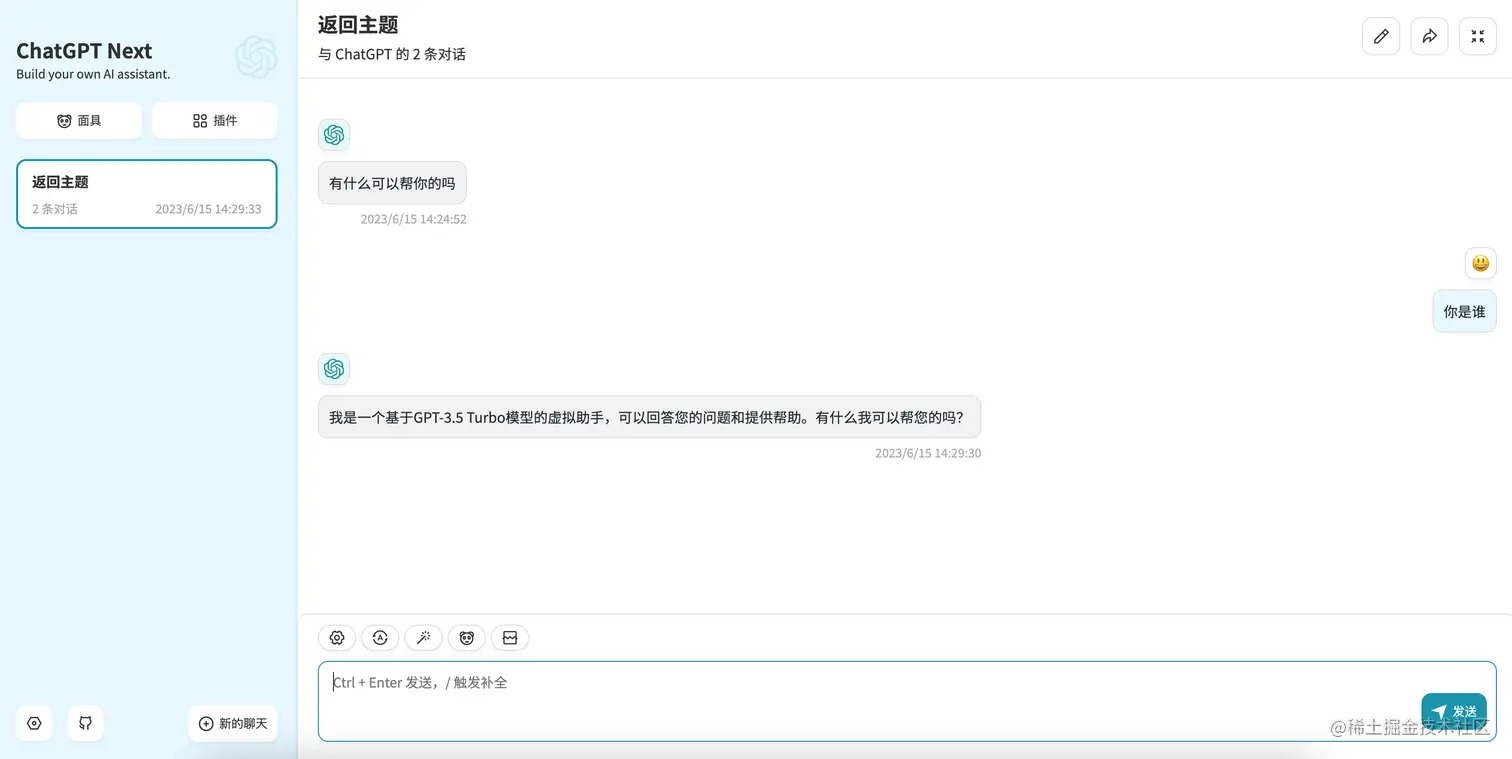Click the 你是谁 user message bubble

(x=1464, y=311)
